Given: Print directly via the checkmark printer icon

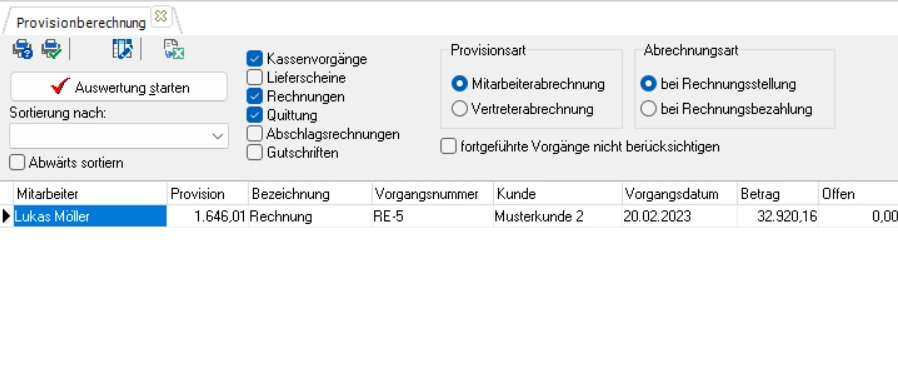Looking at the screenshot, I should click(x=52, y=49).
